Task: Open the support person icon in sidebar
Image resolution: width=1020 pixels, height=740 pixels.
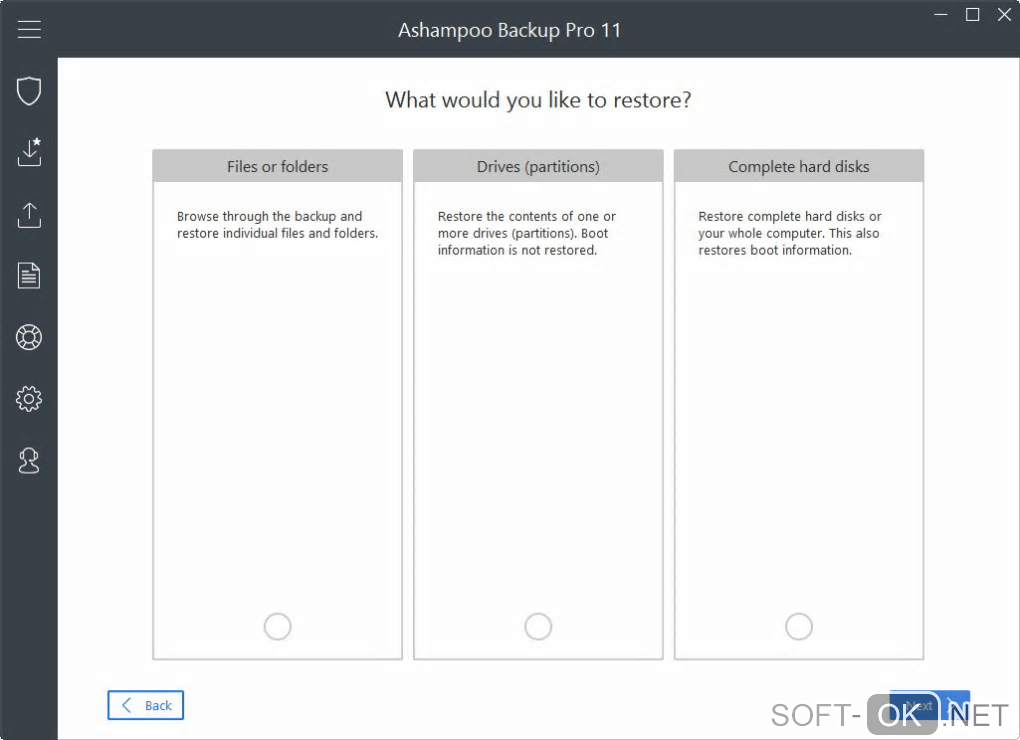Action: pyautogui.click(x=29, y=460)
